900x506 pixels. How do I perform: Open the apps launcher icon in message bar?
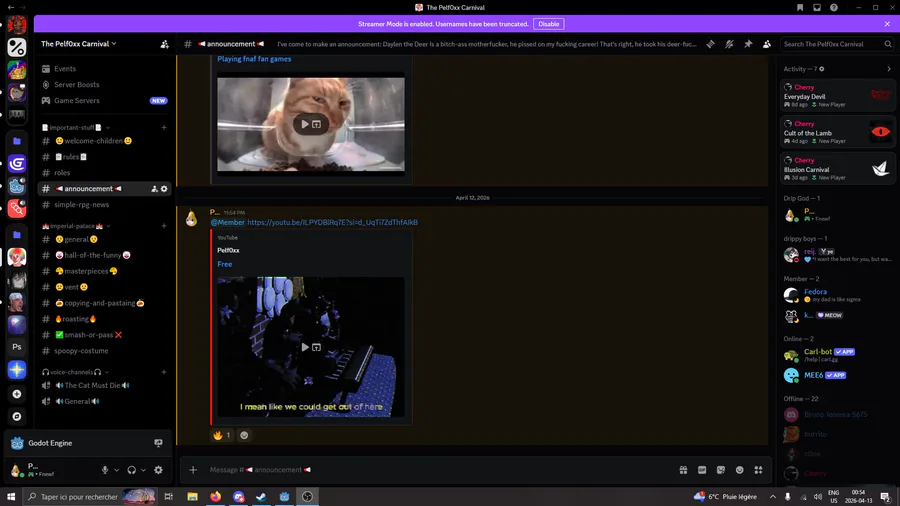(x=758, y=470)
